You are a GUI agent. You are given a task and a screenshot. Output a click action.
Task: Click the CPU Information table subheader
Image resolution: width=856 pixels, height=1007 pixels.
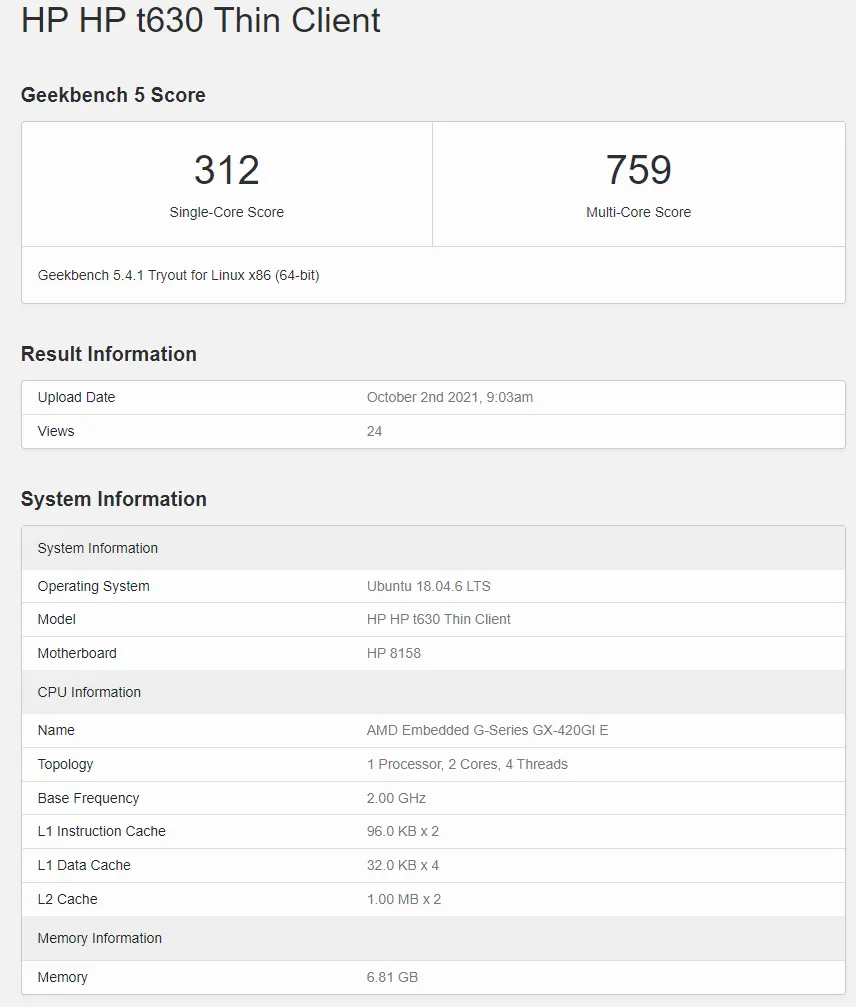(89, 692)
